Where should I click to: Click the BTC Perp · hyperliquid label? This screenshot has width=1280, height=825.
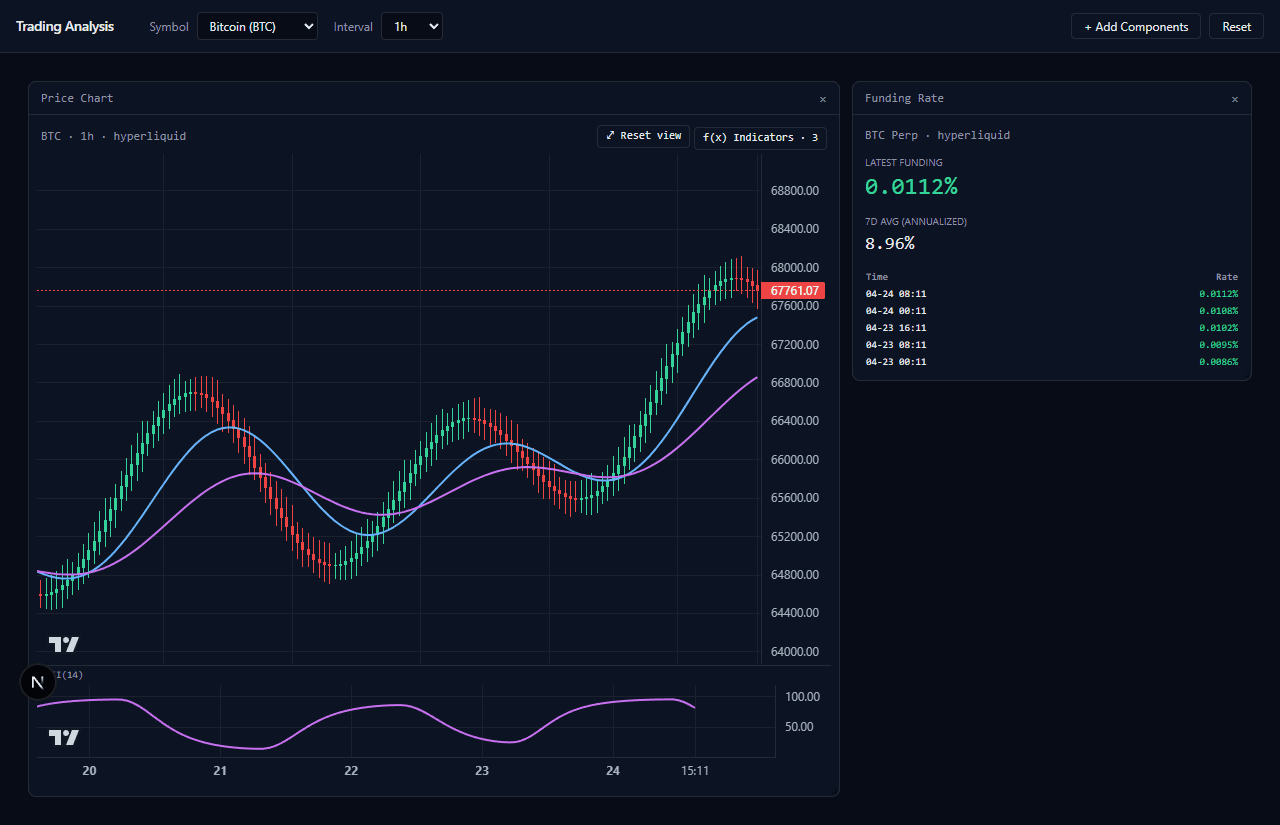point(937,135)
